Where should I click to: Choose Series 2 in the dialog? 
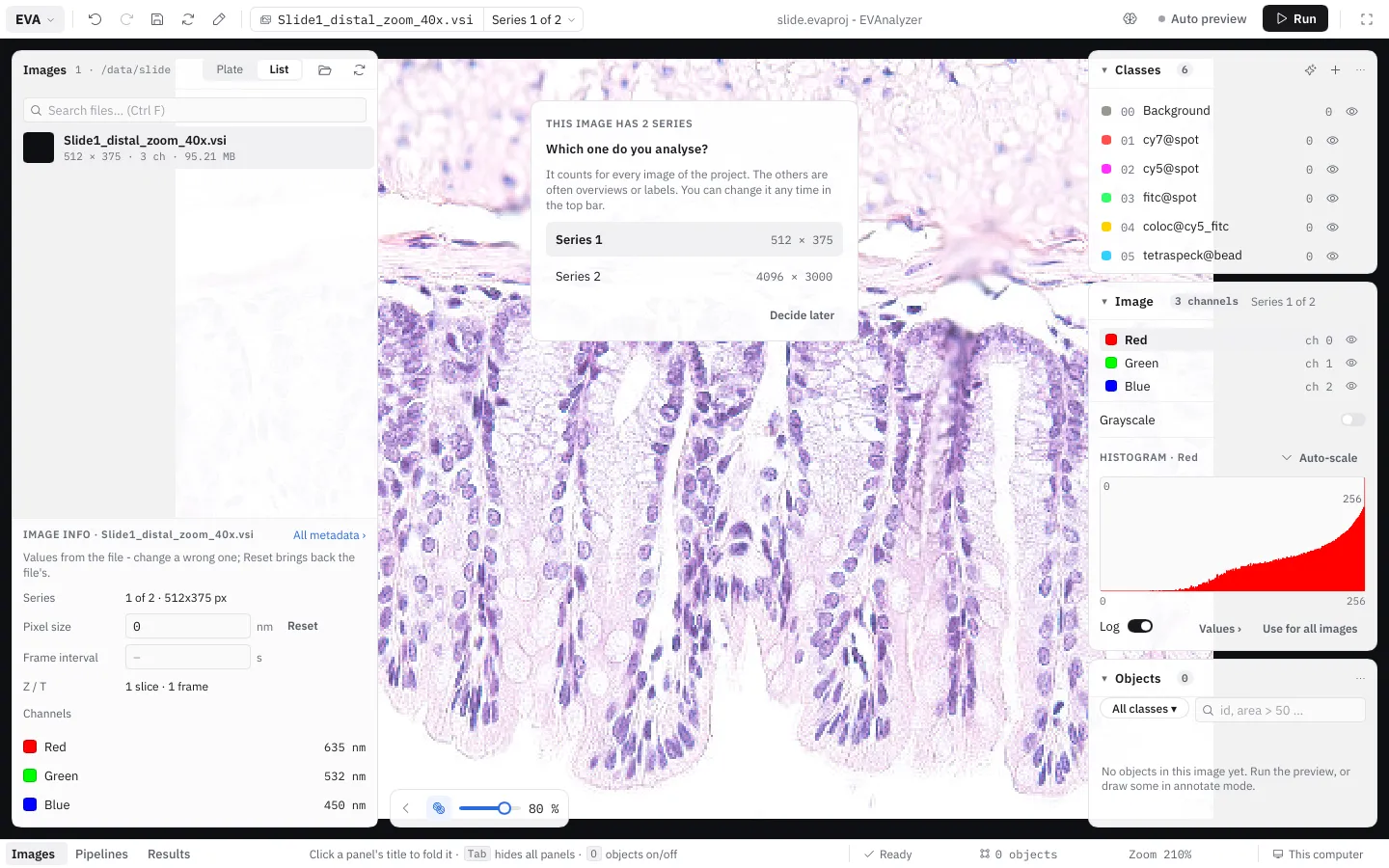click(694, 277)
